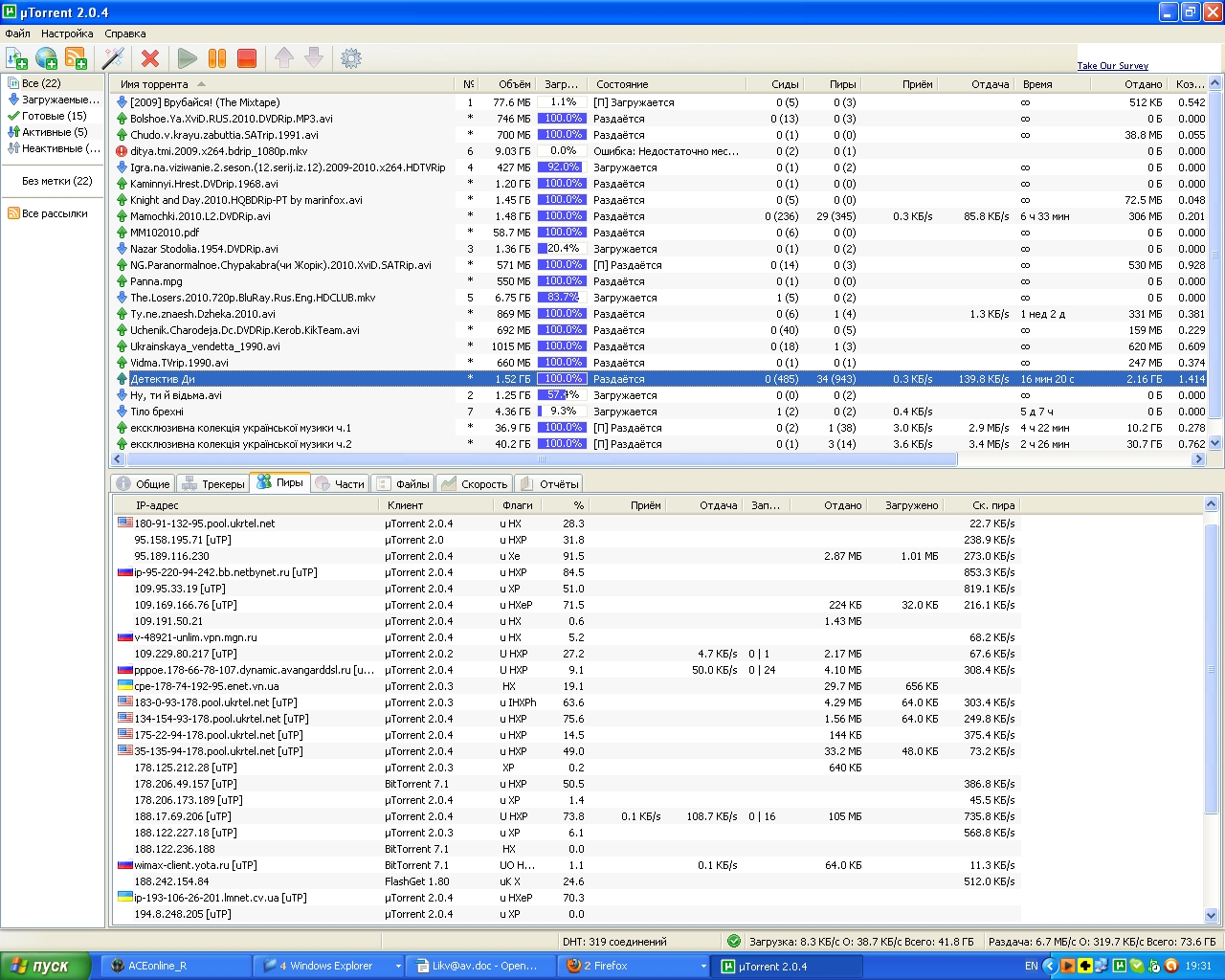This screenshot has width=1225, height=980.
Task: Click the Add RSS Feed toolbar icon
Action: click(76, 58)
